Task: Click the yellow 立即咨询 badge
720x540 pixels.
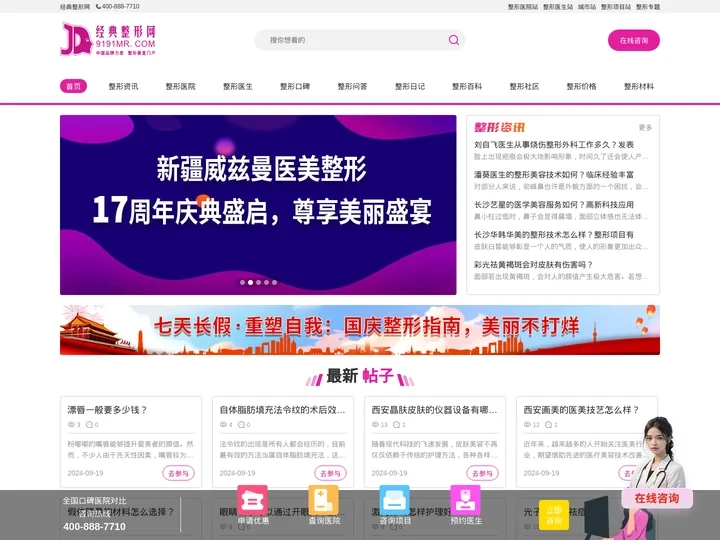Action: (554, 515)
